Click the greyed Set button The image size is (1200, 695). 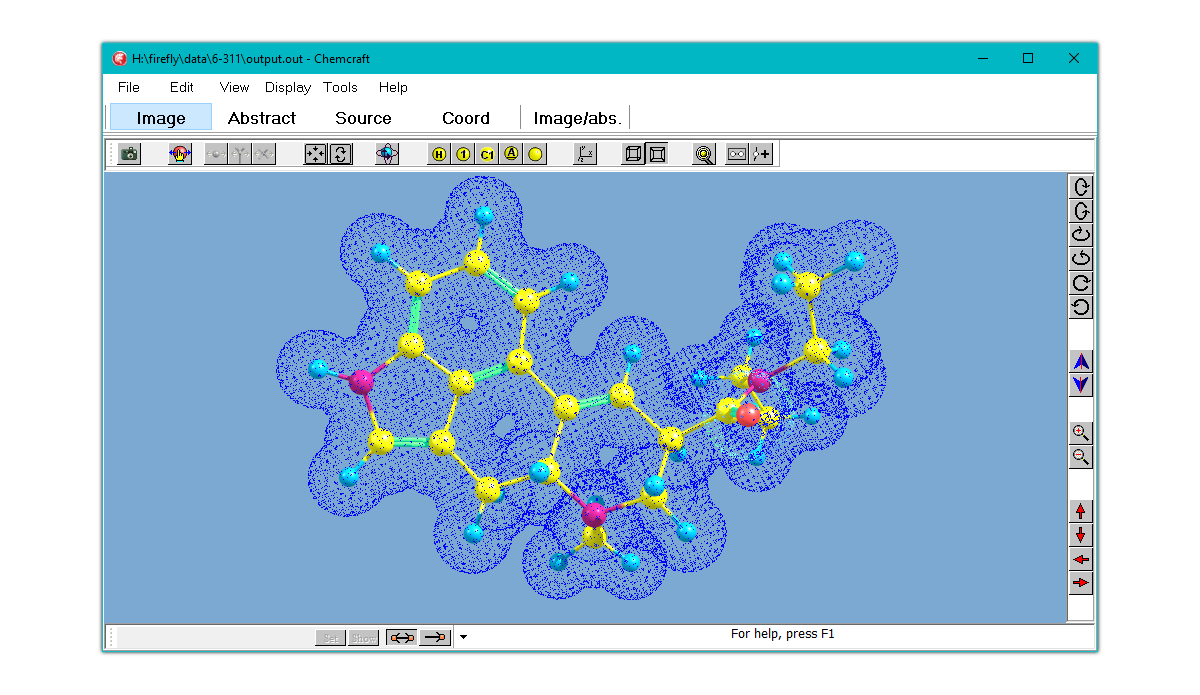(331, 638)
